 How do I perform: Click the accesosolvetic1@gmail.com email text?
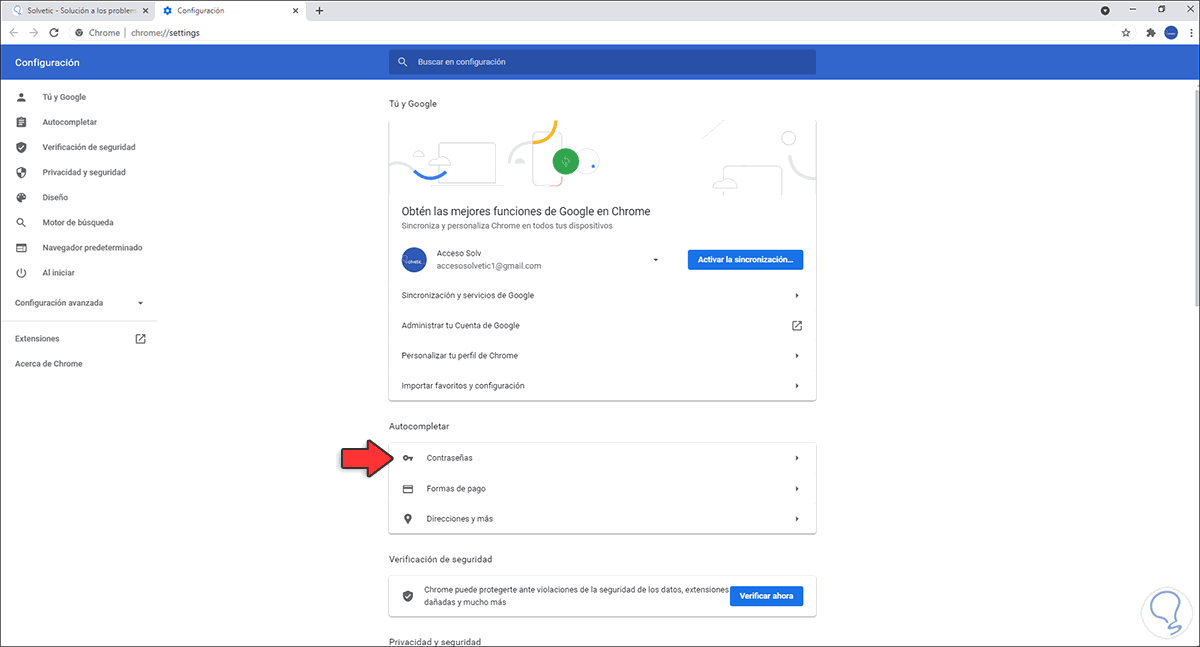click(489, 266)
